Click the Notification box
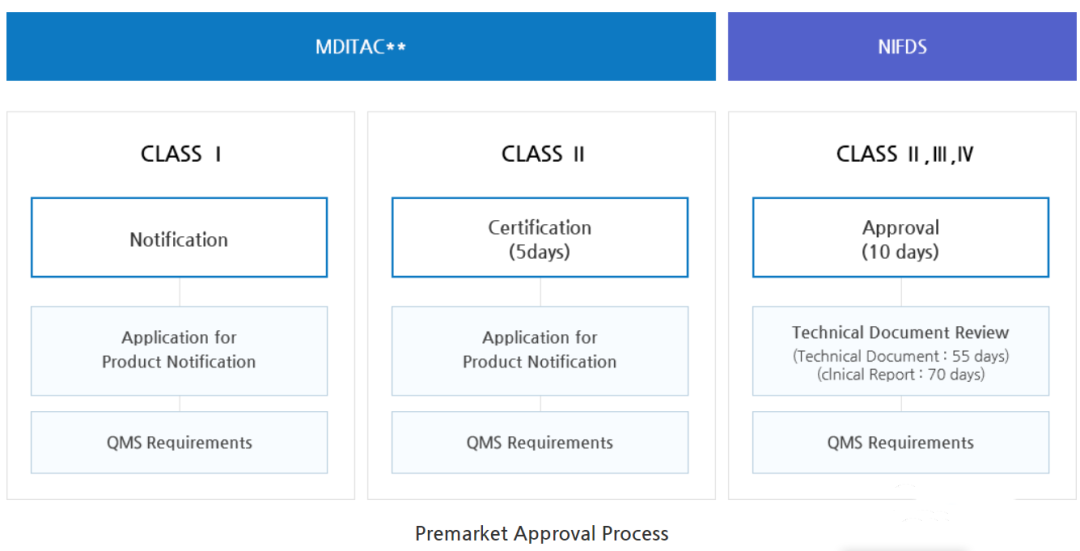1080x551 pixels. [x=179, y=239]
